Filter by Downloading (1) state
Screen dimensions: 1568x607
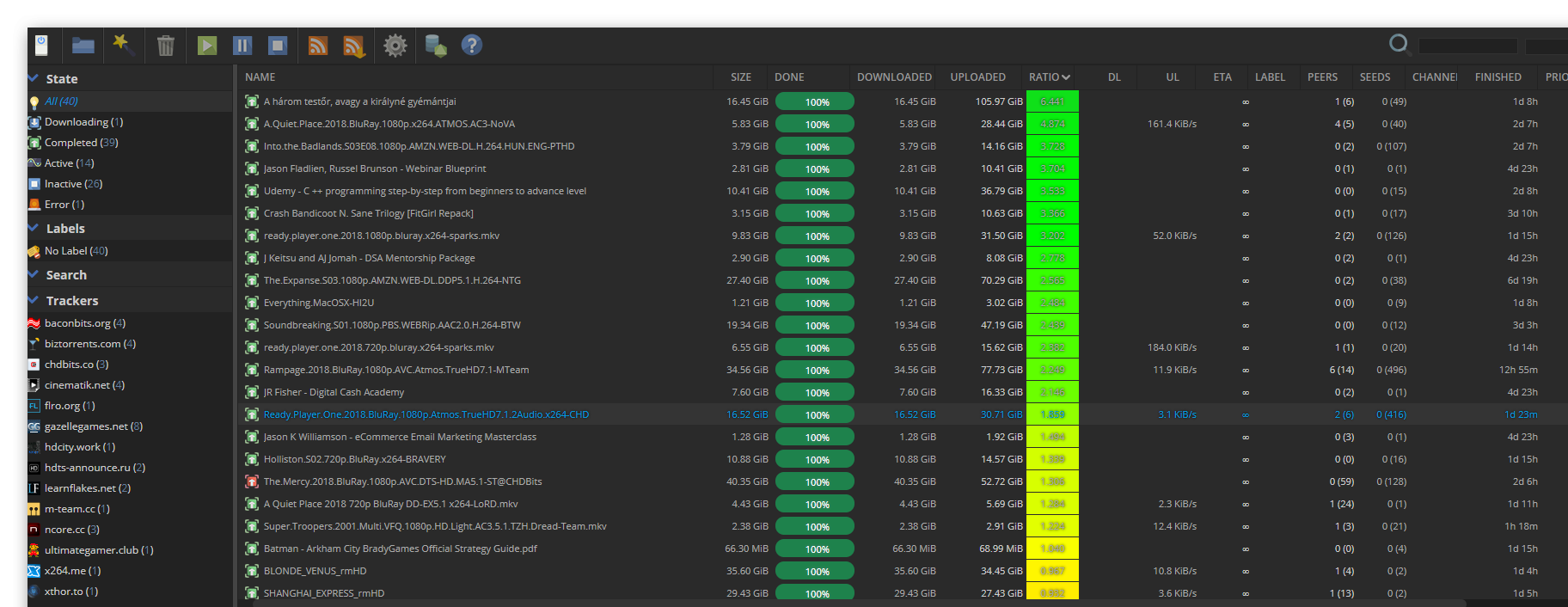130,122
